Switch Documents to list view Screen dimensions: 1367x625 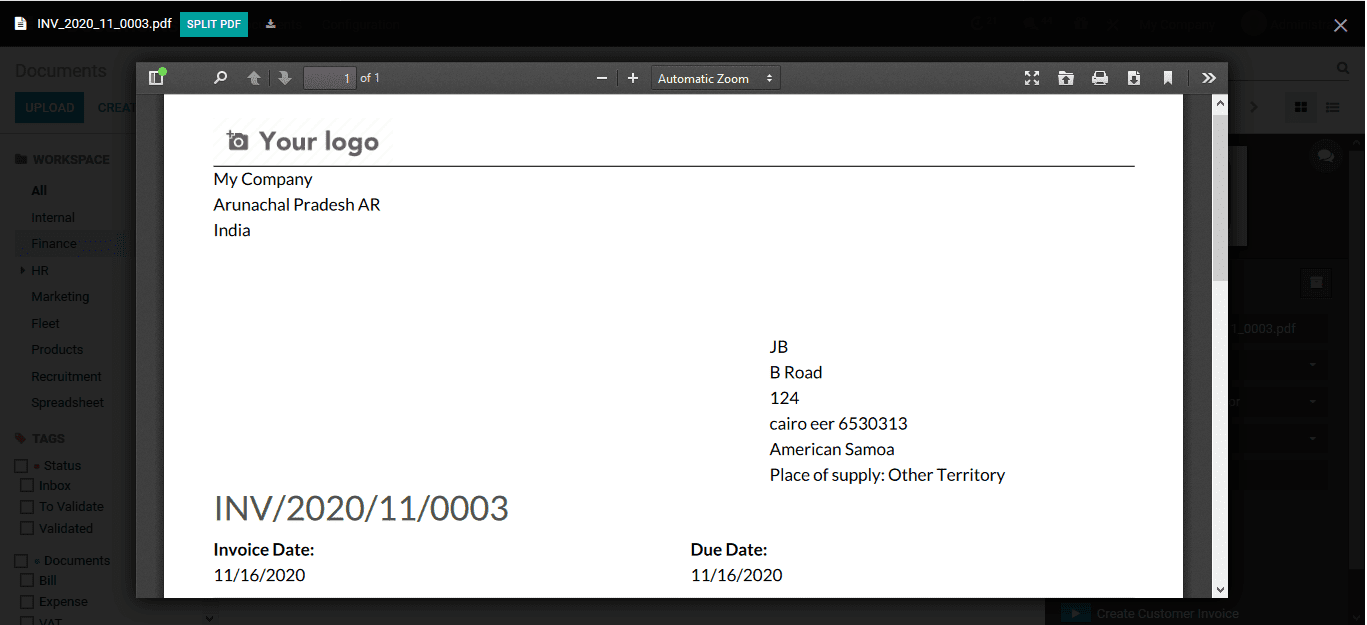point(1333,107)
